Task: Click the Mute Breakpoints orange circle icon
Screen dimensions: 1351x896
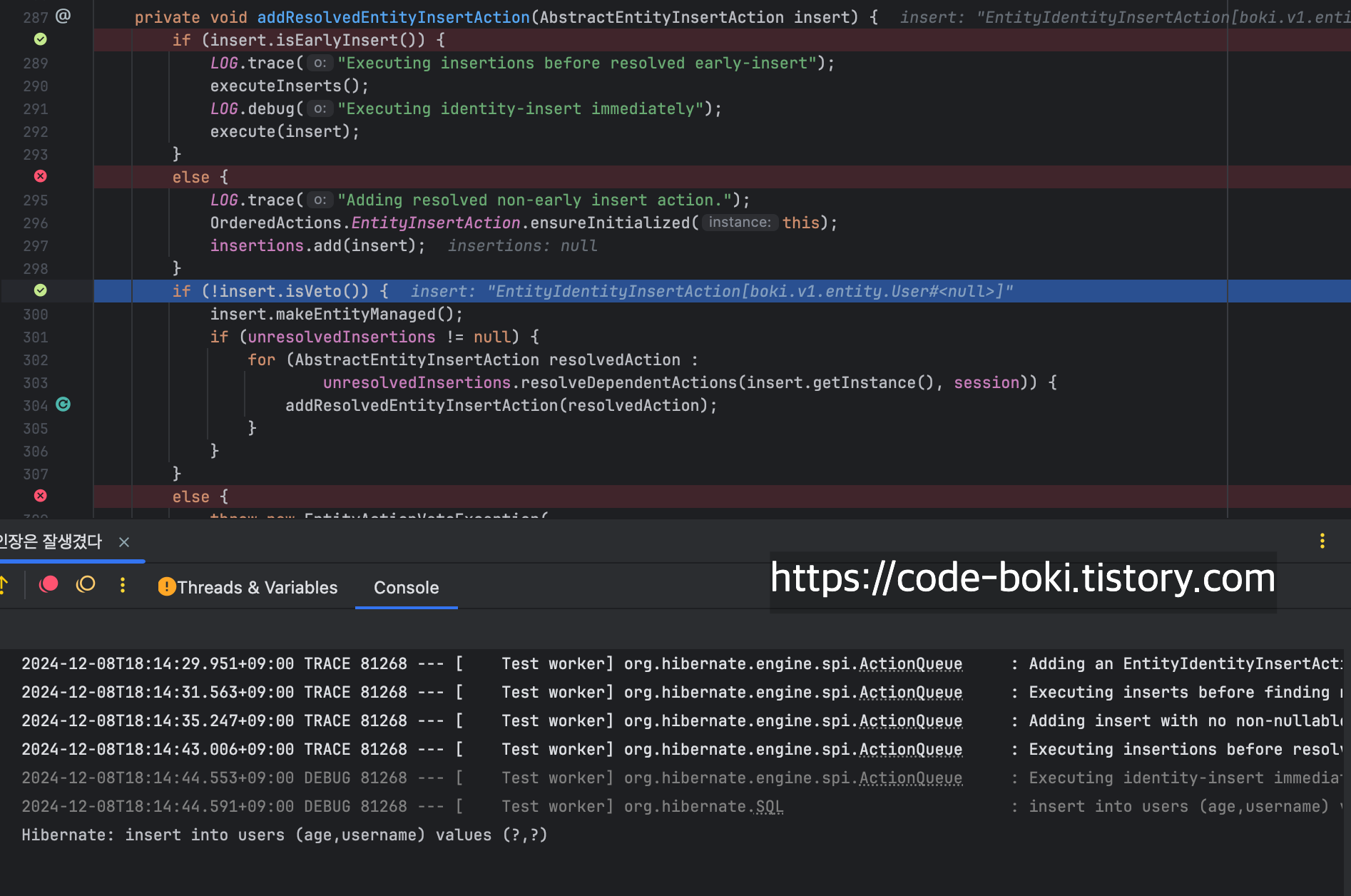Action: point(86,585)
